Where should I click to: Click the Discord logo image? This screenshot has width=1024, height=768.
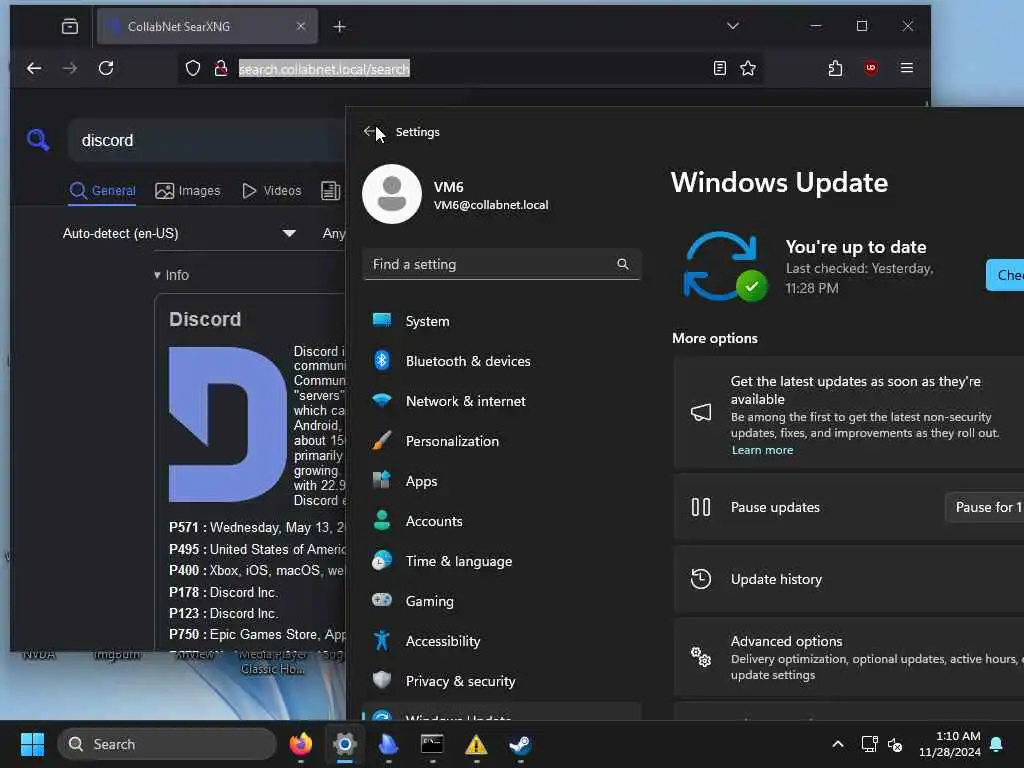point(228,424)
